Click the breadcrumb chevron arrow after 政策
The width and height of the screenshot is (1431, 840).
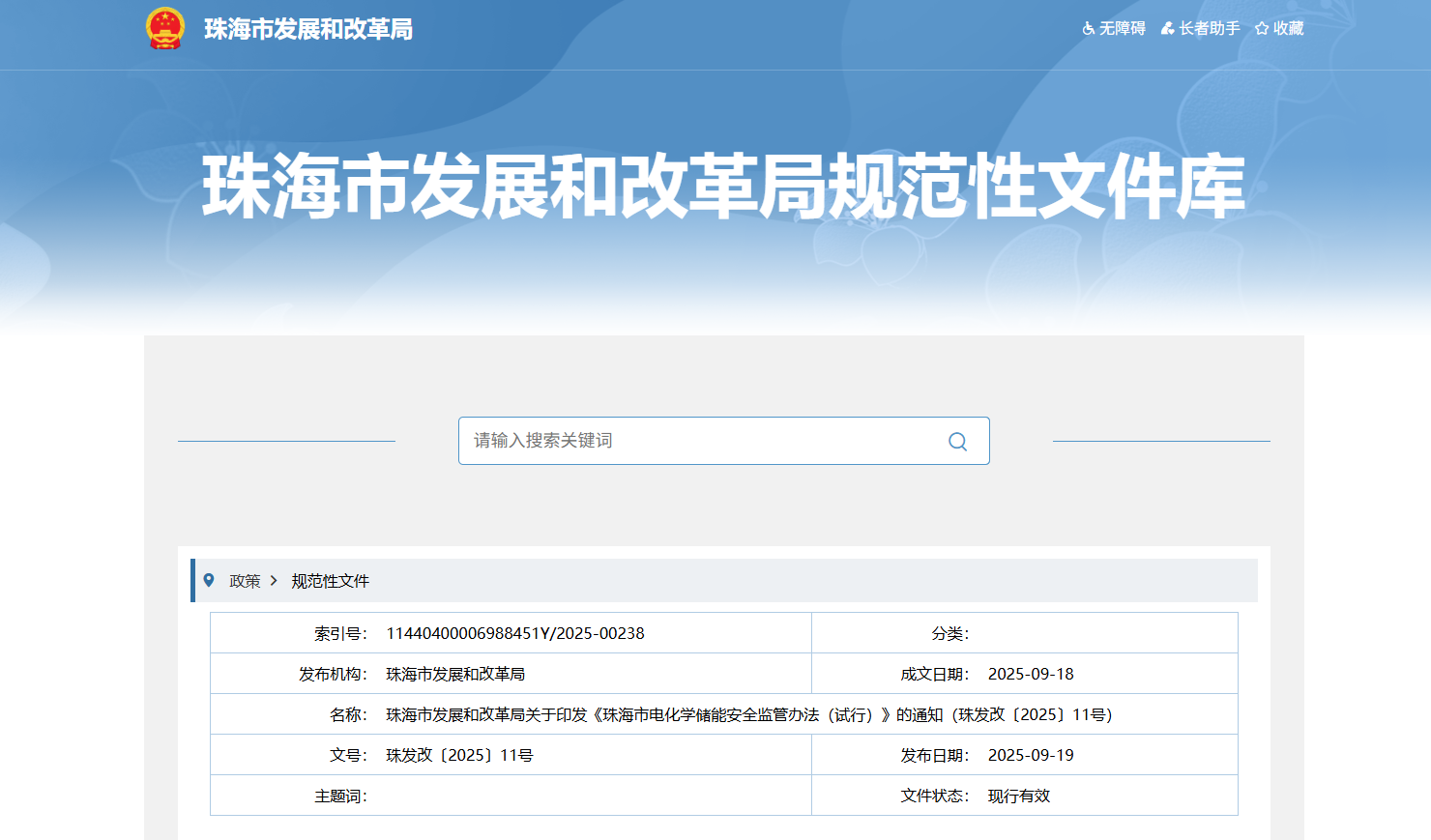[x=274, y=580]
